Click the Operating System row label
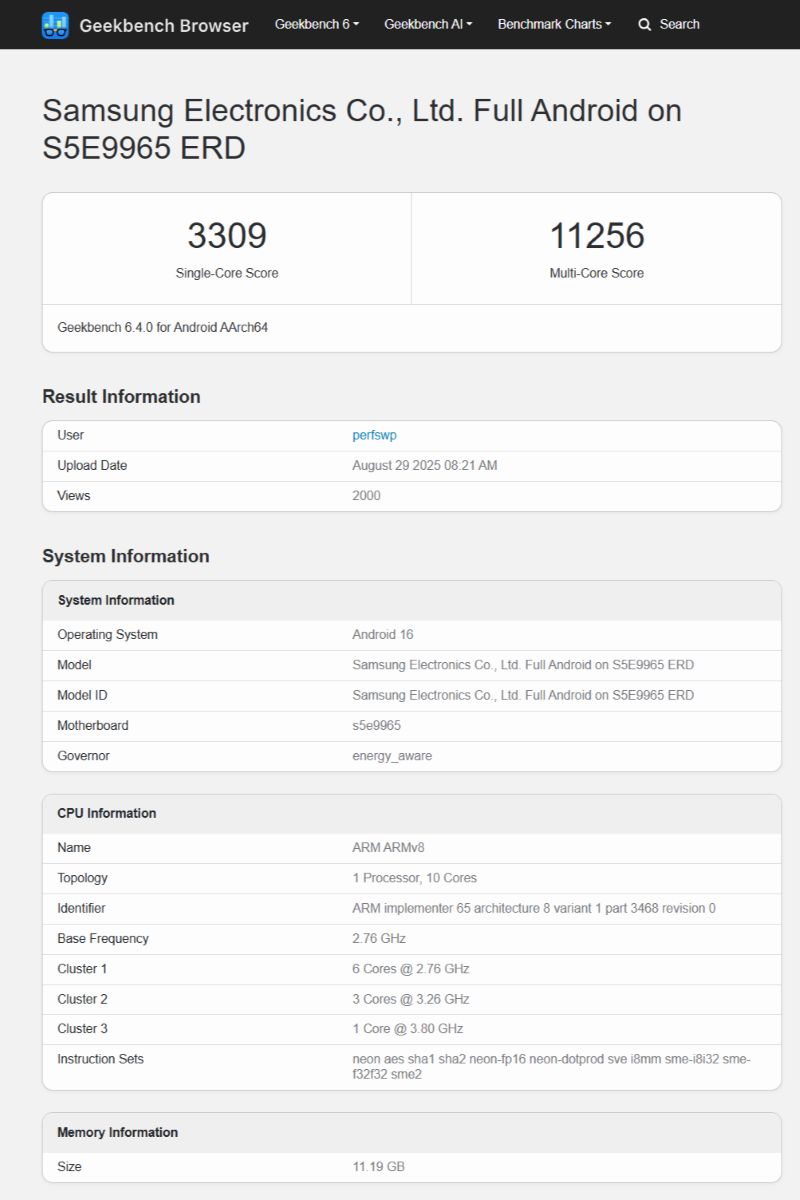The height and width of the screenshot is (1200, 800). coord(108,635)
